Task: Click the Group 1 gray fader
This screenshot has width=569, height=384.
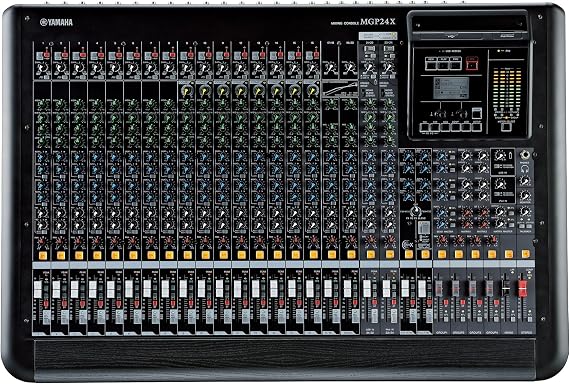Action: [x=438, y=288]
